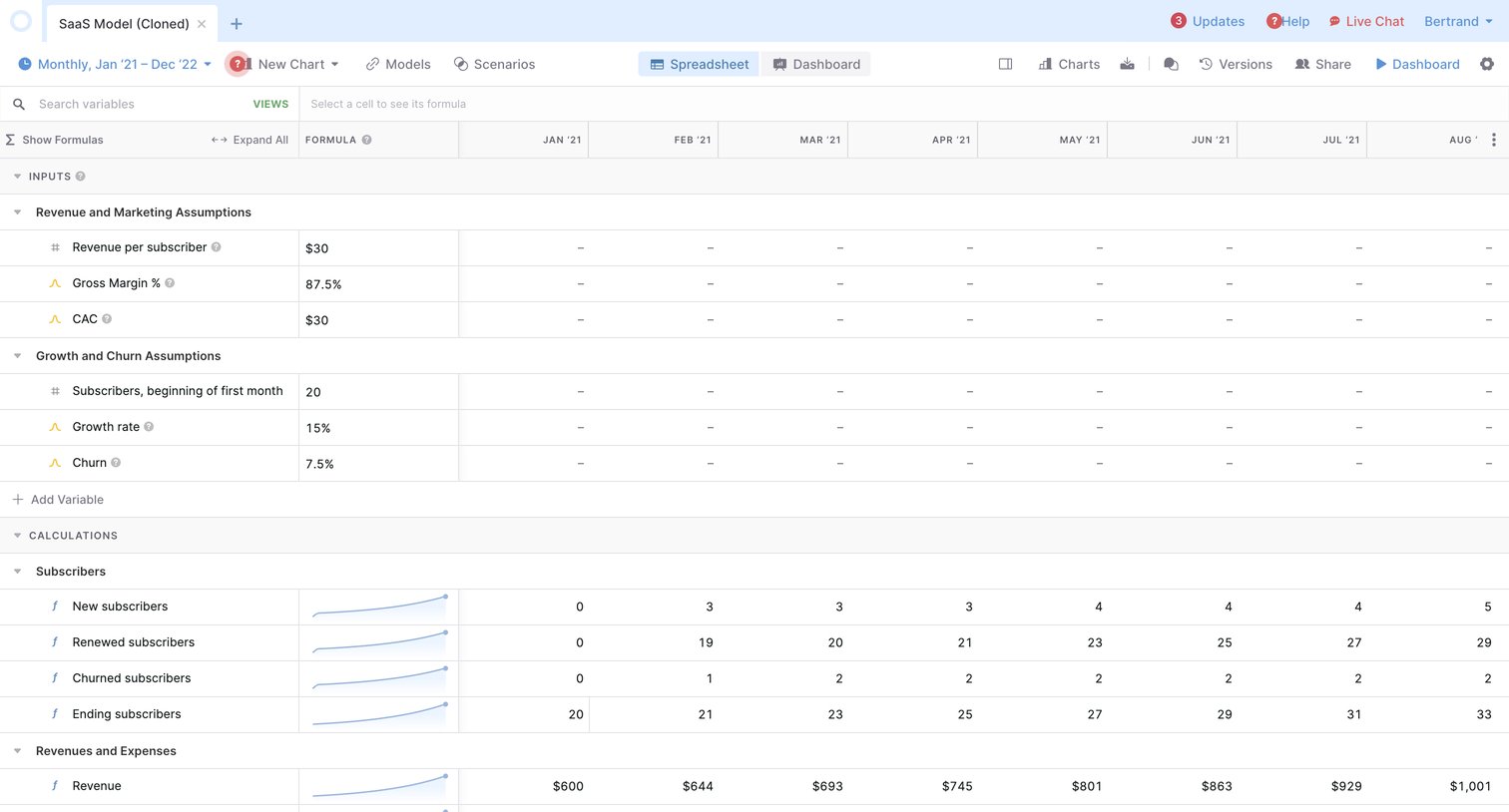
Task: Click the red question mark hint icon
Action: [x=238, y=64]
